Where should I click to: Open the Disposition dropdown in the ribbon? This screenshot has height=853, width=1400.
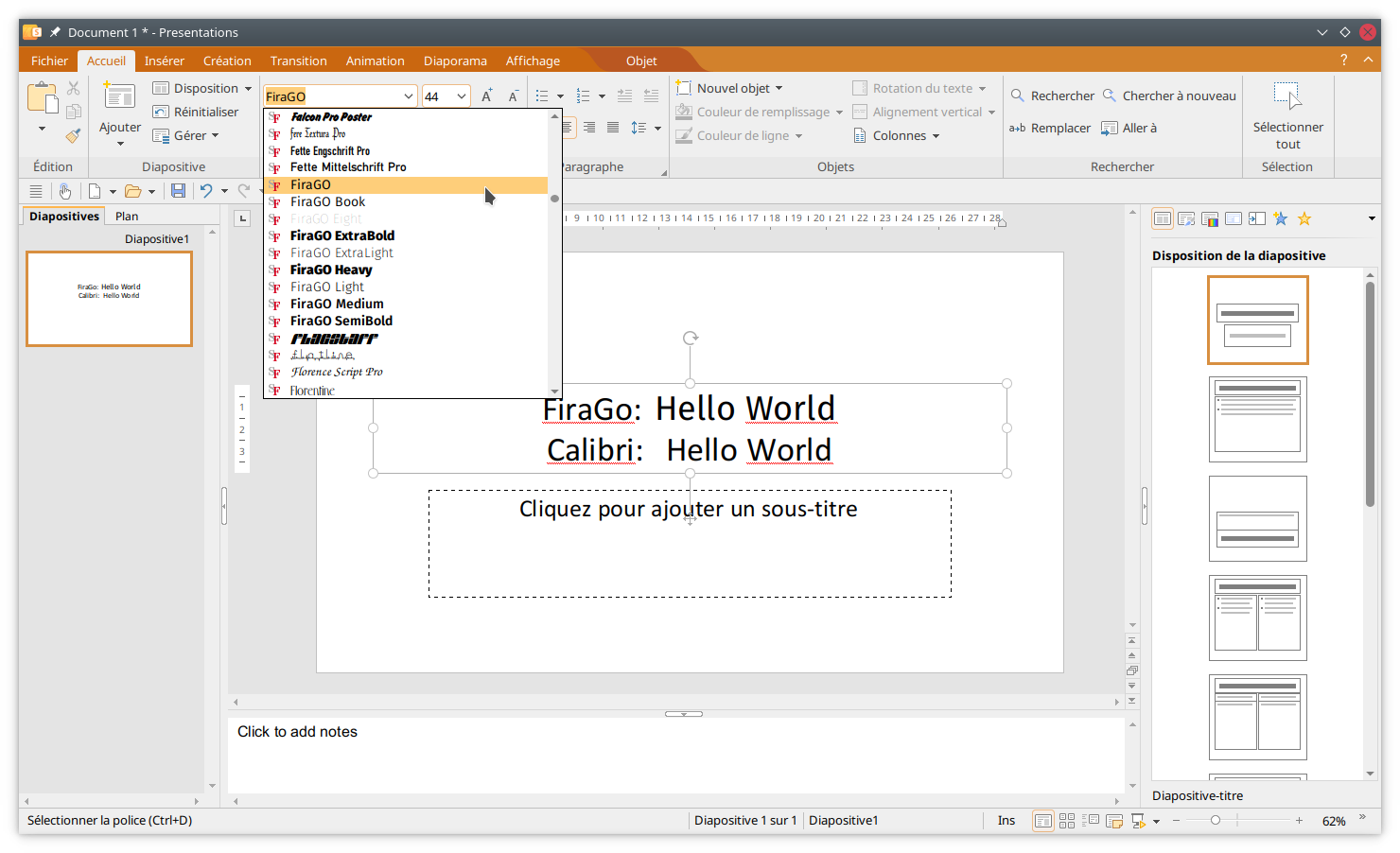pos(202,88)
